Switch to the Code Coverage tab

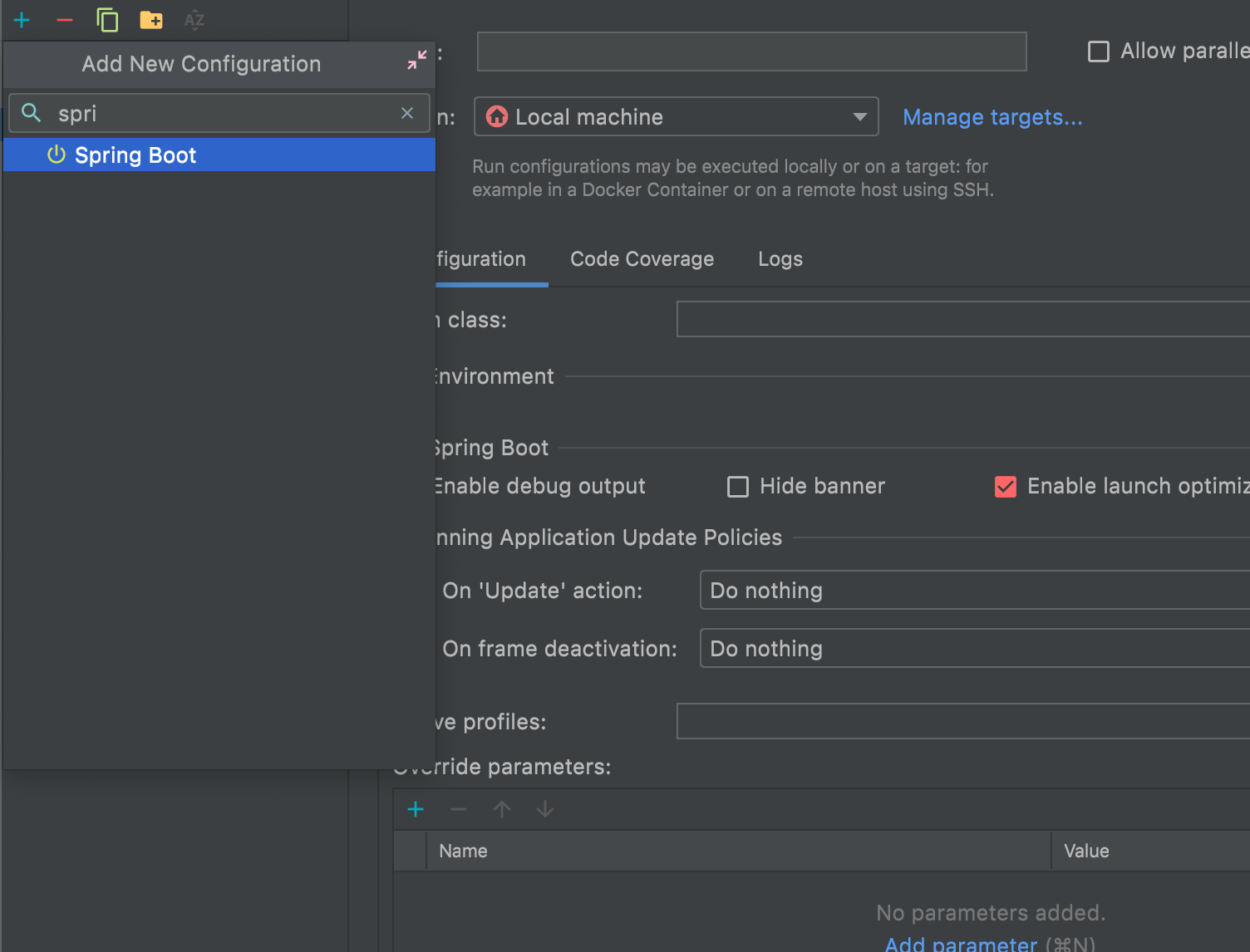pos(642,259)
